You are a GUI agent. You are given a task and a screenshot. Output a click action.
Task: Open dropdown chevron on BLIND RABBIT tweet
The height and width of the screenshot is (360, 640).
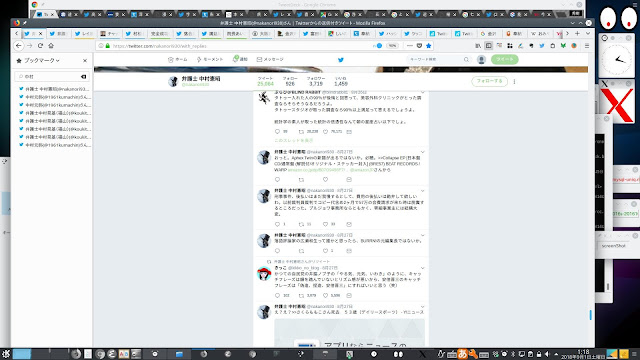(422, 92)
